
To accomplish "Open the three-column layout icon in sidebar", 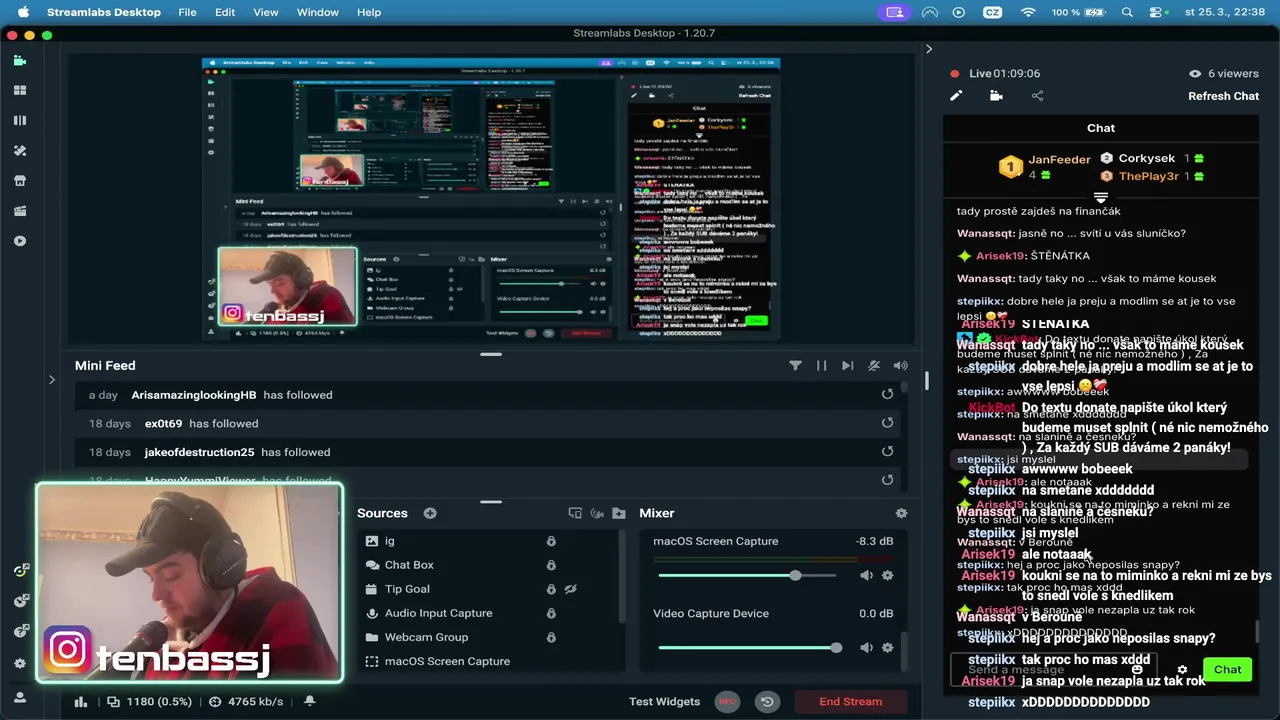I will 19,120.
